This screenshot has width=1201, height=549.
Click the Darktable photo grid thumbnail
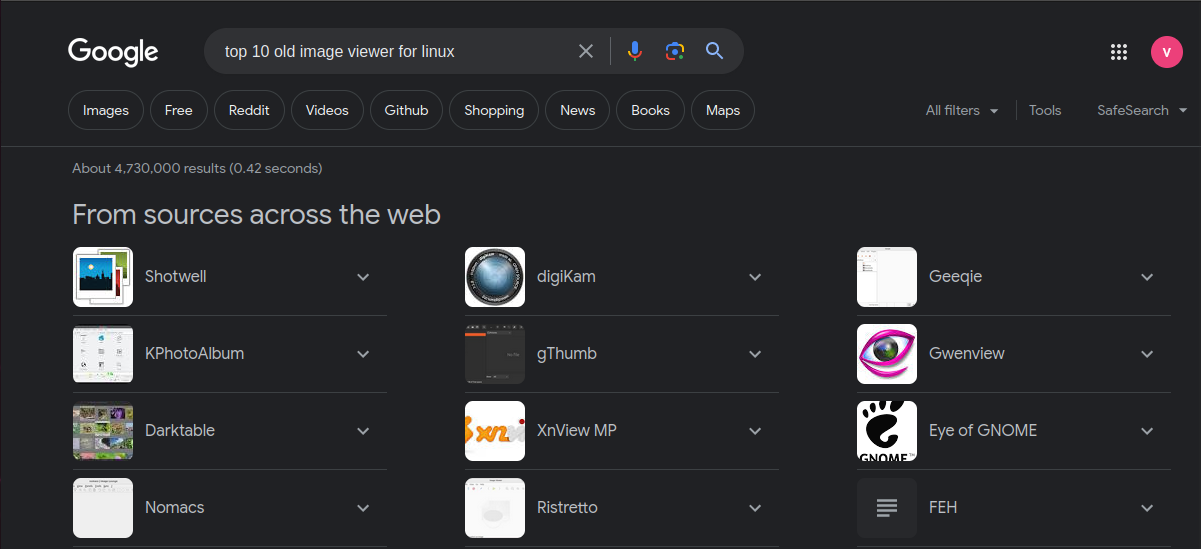coord(103,431)
